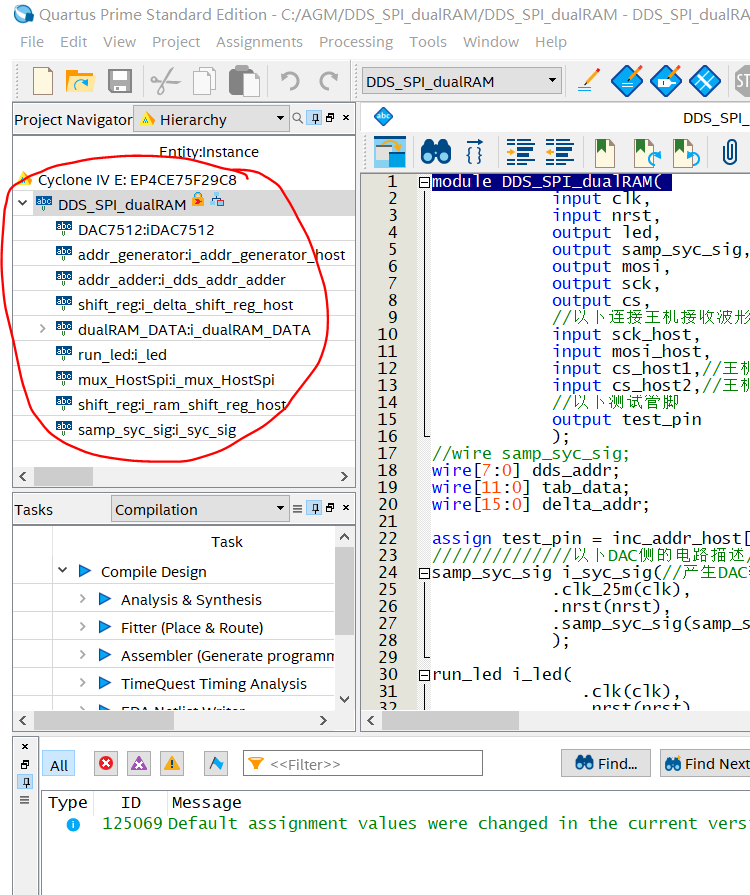
Task: Open the Compilation dropdown in Tasks
Action: tap(199, 509)
